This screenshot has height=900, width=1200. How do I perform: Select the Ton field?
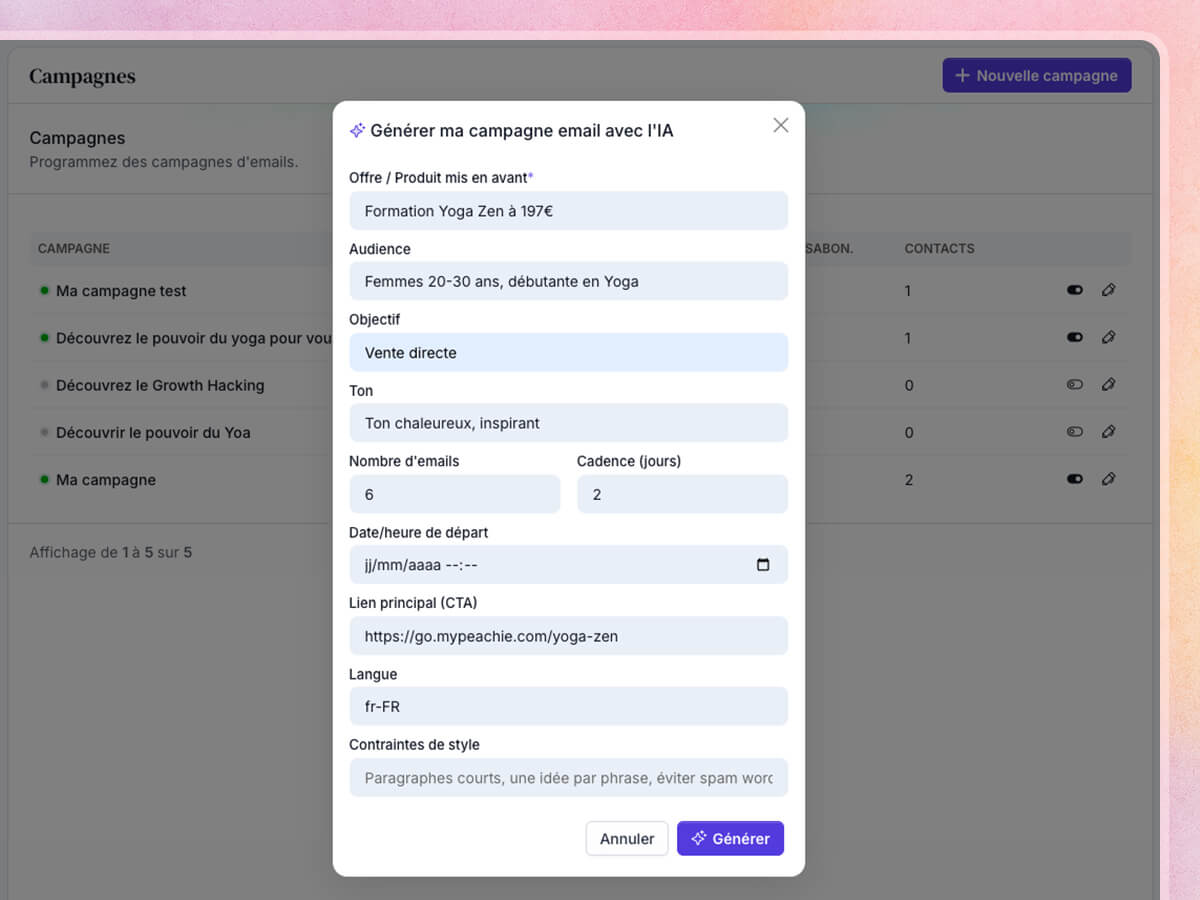568,423
